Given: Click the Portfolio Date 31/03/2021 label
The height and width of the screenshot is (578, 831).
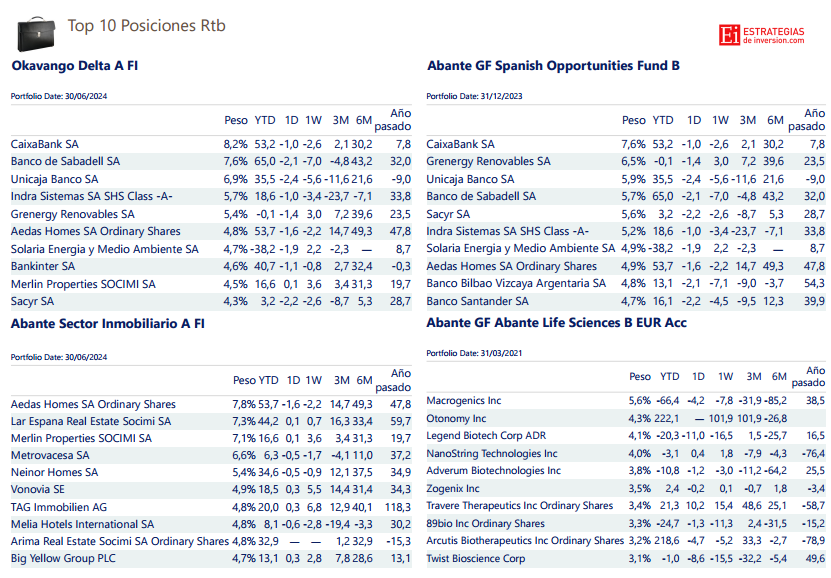Looking at the screenshot, I should click(474, 354).
